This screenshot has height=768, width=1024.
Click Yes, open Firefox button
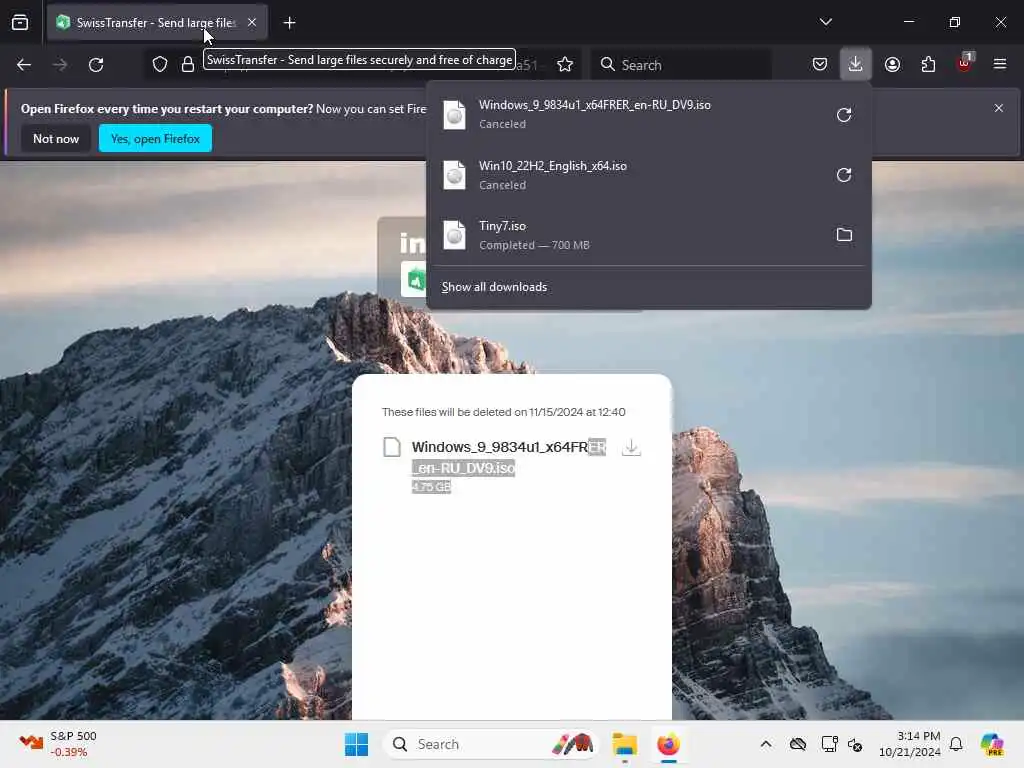pos(155,138)
